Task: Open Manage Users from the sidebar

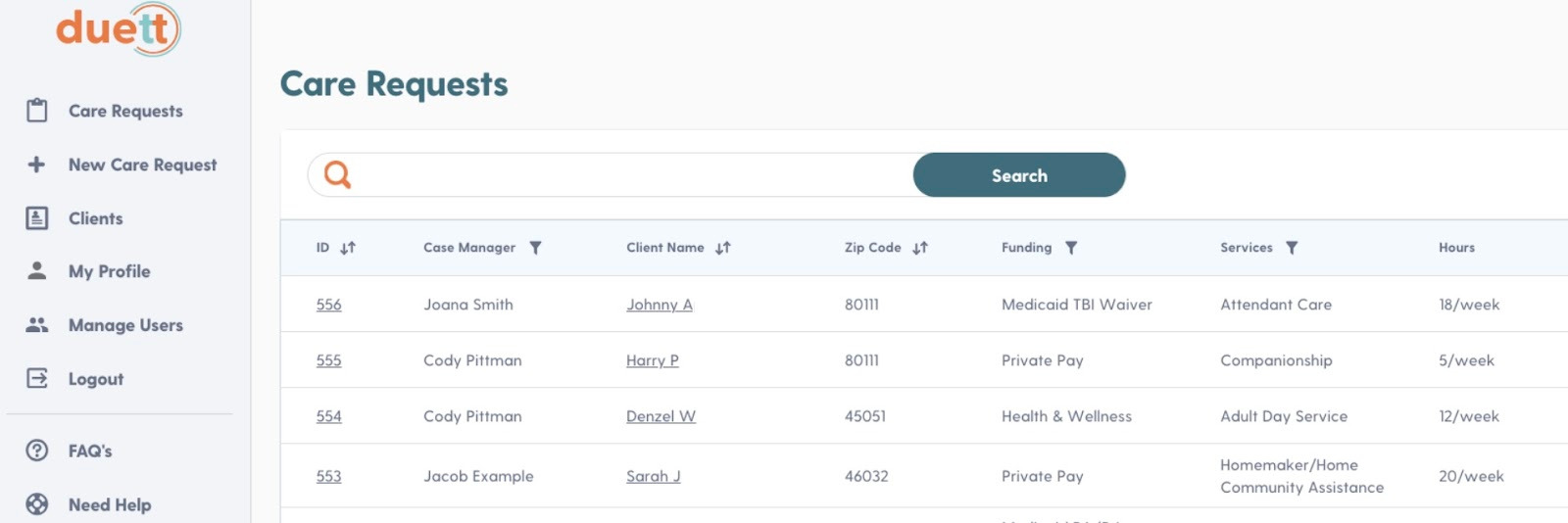Action: [x=125, y=325]
